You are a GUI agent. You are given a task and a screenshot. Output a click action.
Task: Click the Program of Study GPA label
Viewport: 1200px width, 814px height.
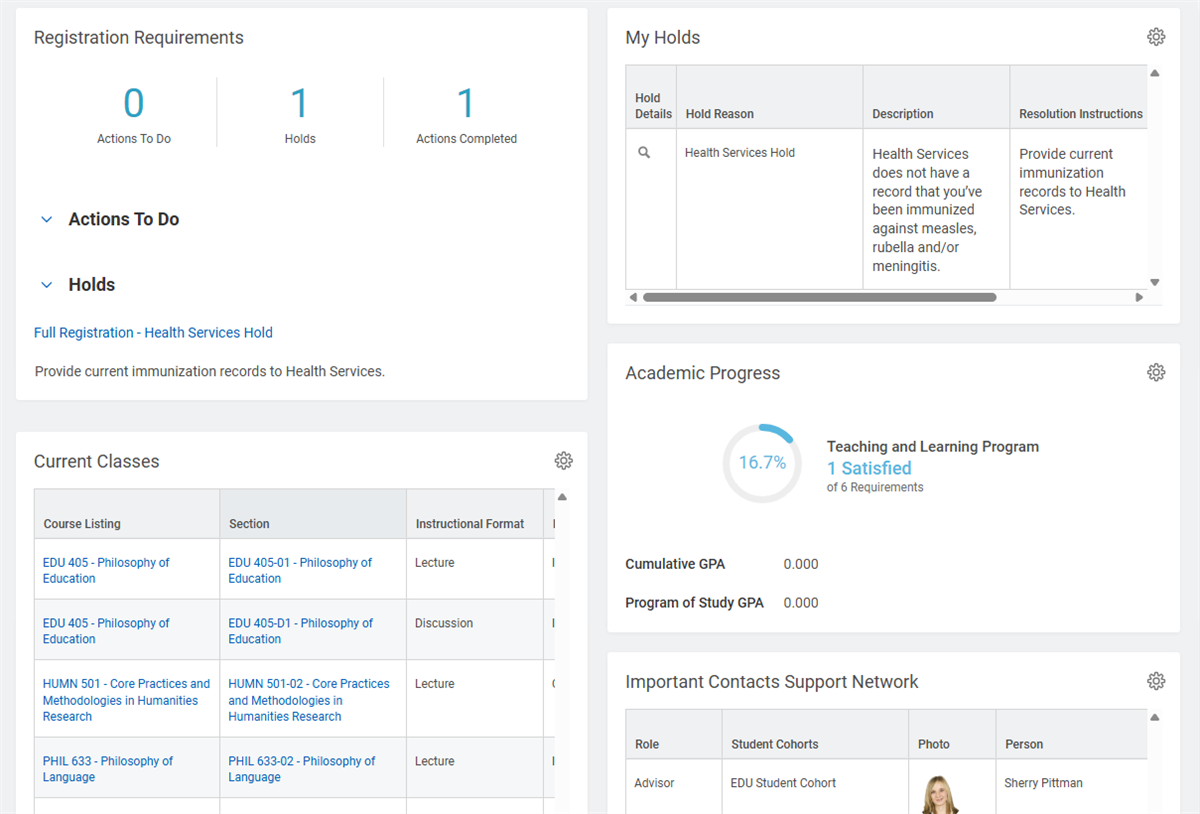694,603
